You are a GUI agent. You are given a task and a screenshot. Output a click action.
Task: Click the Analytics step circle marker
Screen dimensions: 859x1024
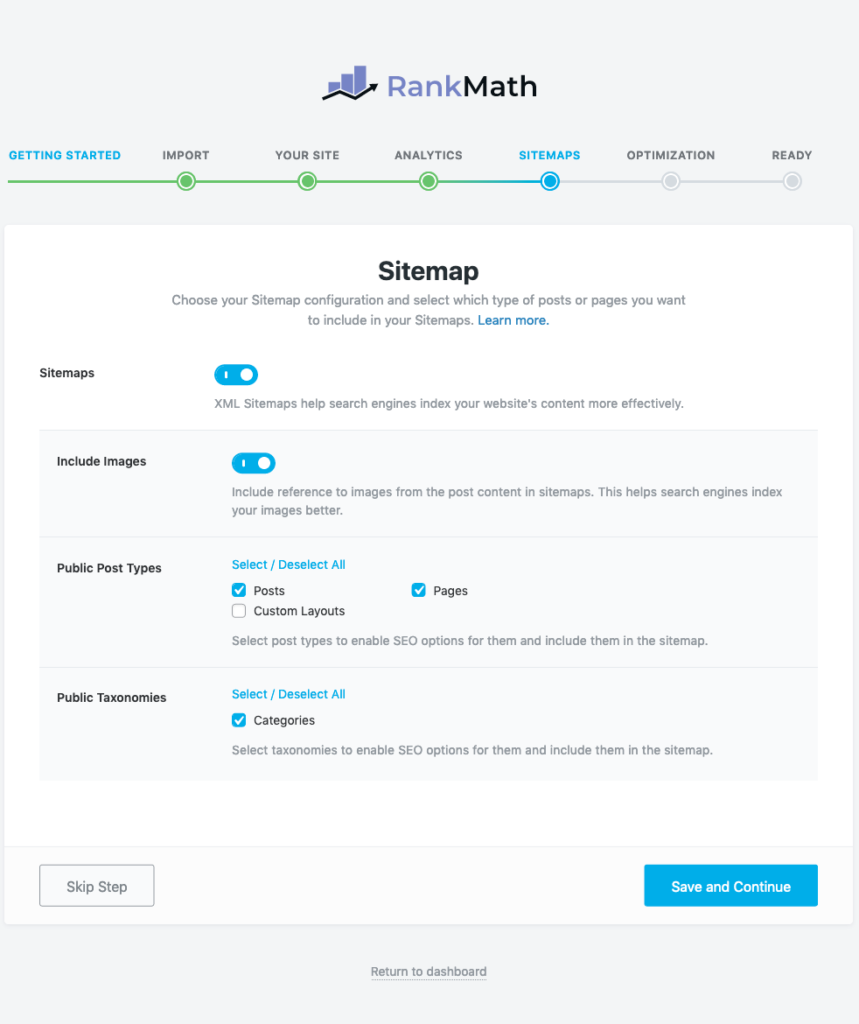coord(429,182)
